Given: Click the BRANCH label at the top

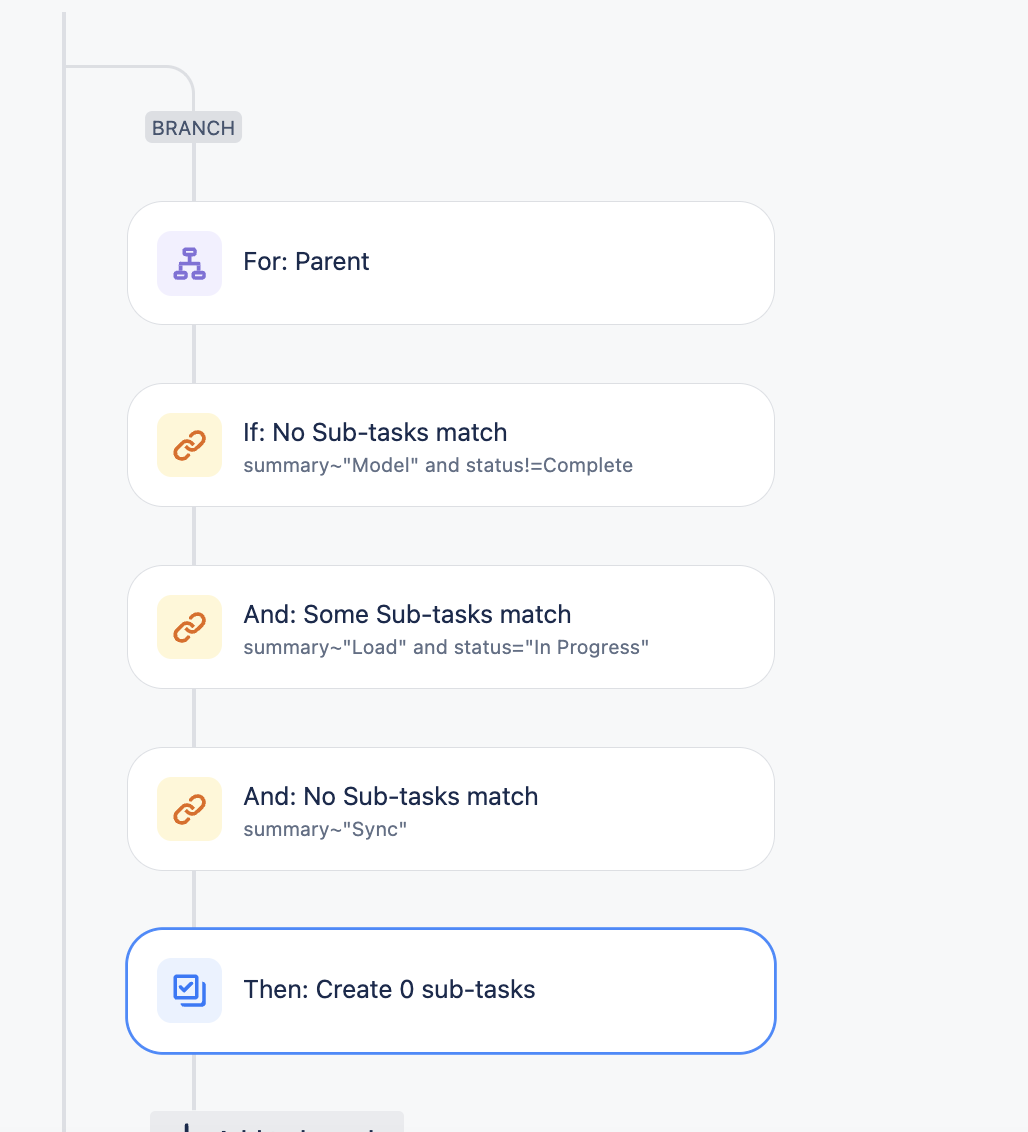Looking at the screenshot, I should (x=193, y=127).
